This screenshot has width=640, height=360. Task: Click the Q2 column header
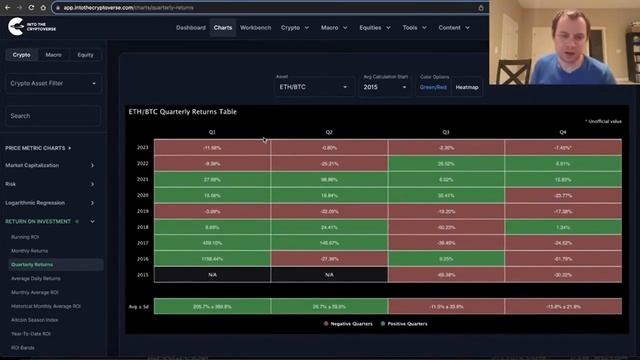[329, 132]
